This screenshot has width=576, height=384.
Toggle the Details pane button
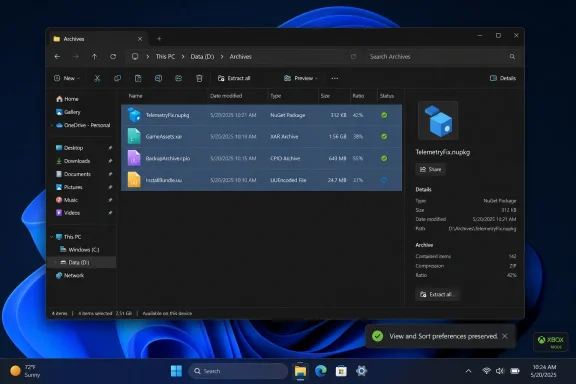pyautogui.click(x=503, y=78)
